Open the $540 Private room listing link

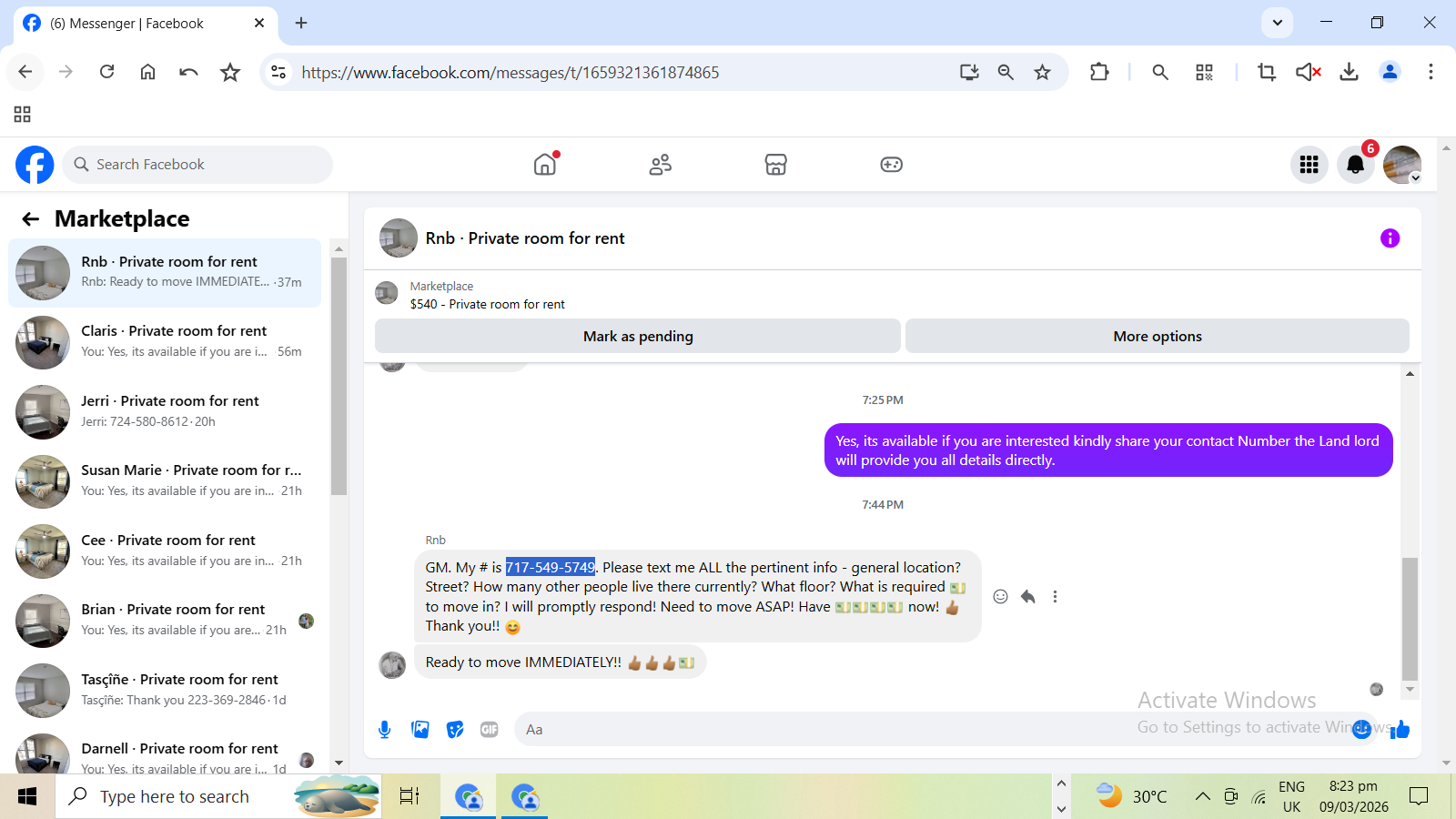click(x=487, y=304)
